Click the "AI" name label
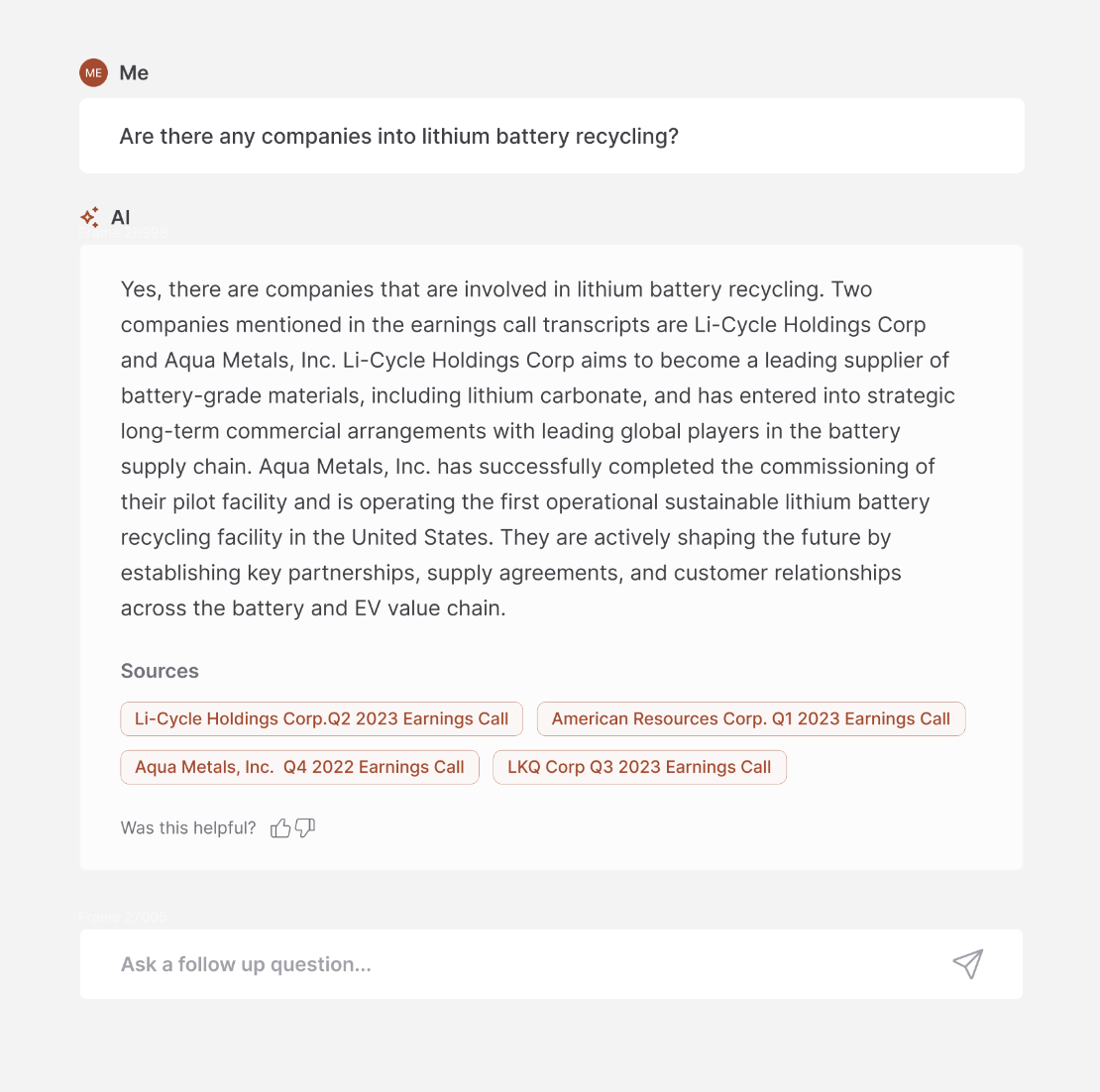Image resolution: width=1100 pixels, height=1092 pixels. [x=121, y=218]
